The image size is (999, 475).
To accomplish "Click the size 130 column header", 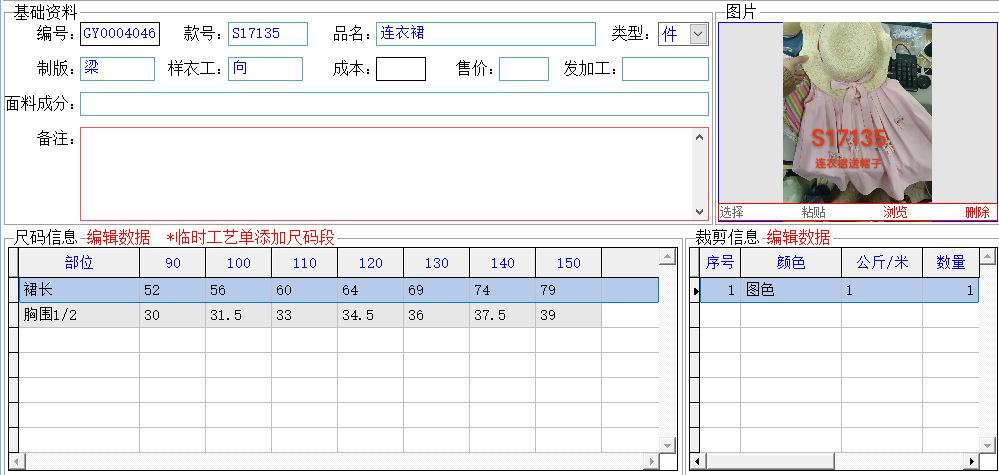I will click(x=436, y=263).
